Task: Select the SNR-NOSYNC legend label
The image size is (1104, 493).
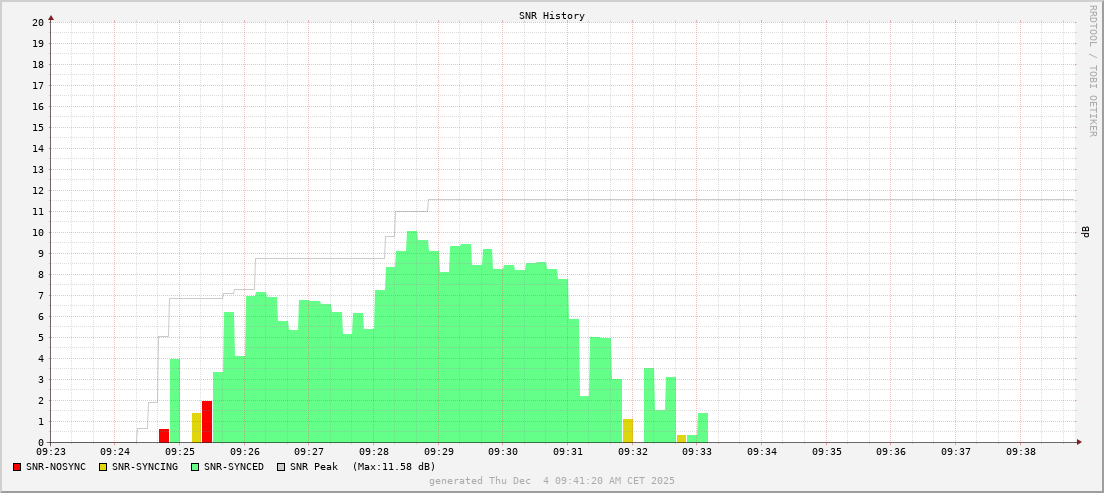Action: [x=56, y=467]
